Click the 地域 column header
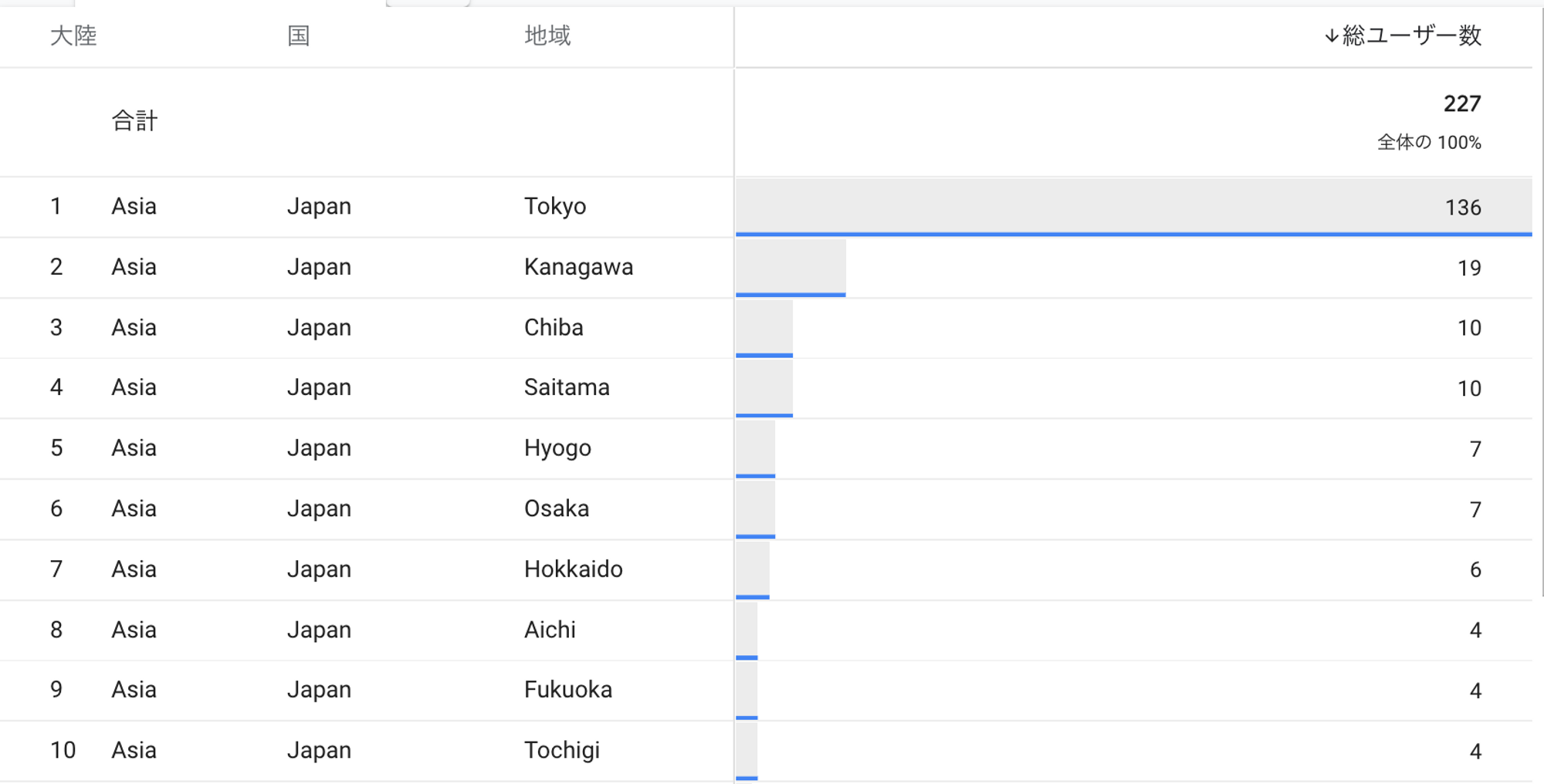This screenshot has width=1544, height=784. pyautogui.click(x=547, y=35)
